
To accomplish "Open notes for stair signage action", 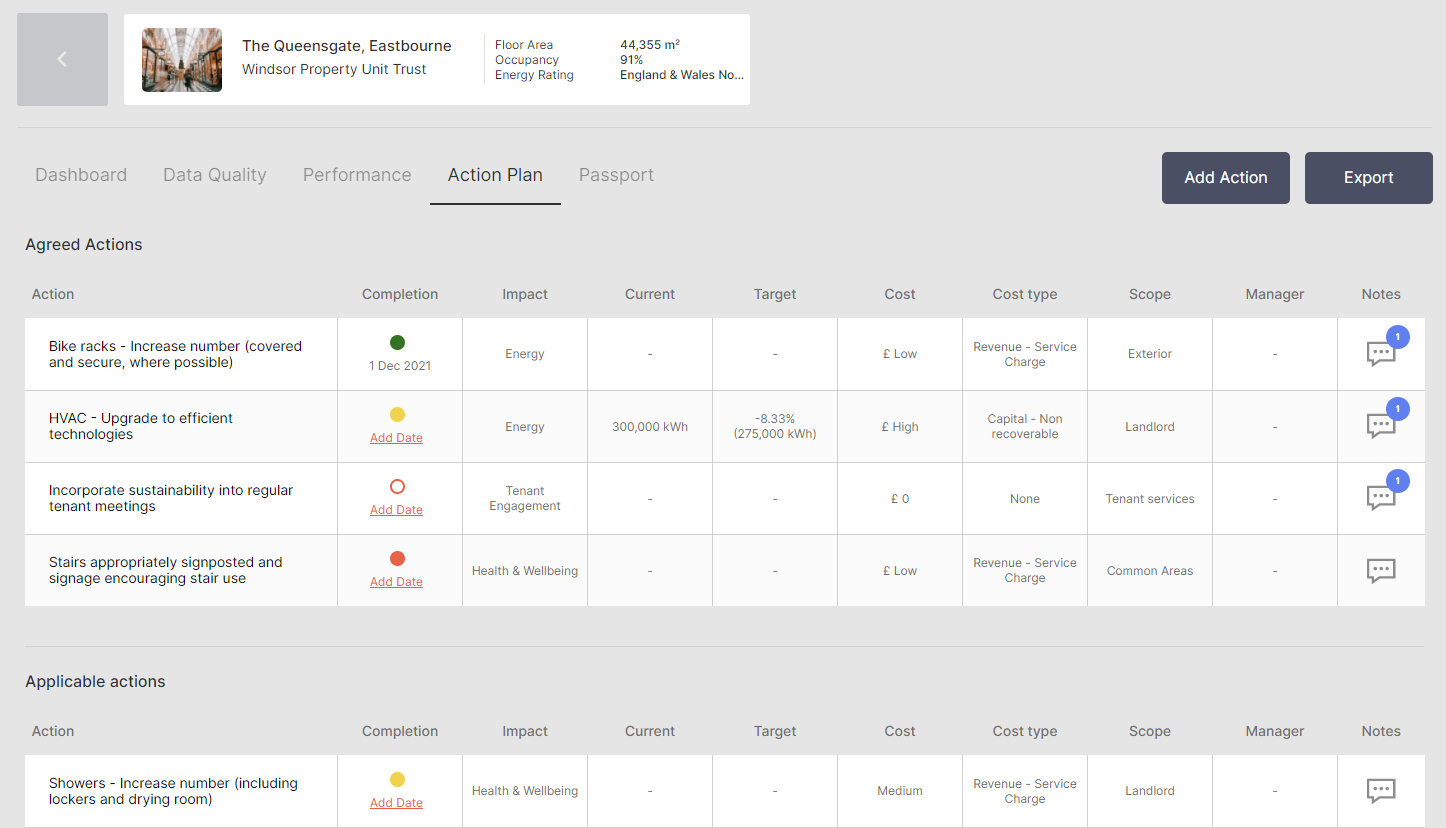I will pos(1381,570).
